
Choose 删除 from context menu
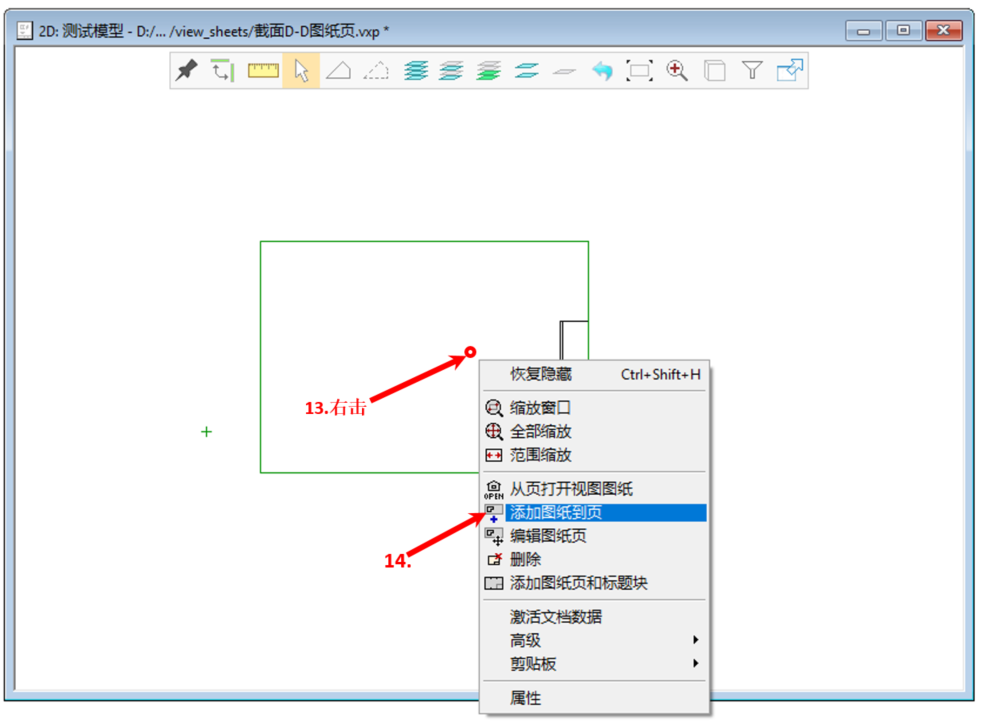[x=594, y=559]
